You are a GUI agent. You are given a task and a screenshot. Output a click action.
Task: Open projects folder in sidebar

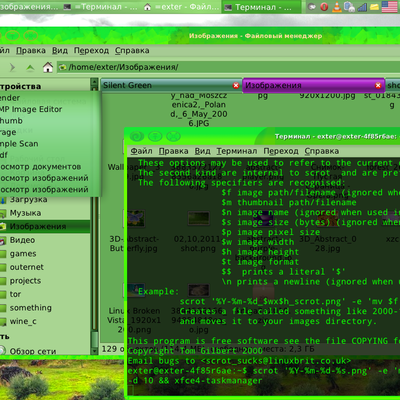click(25, 281)
